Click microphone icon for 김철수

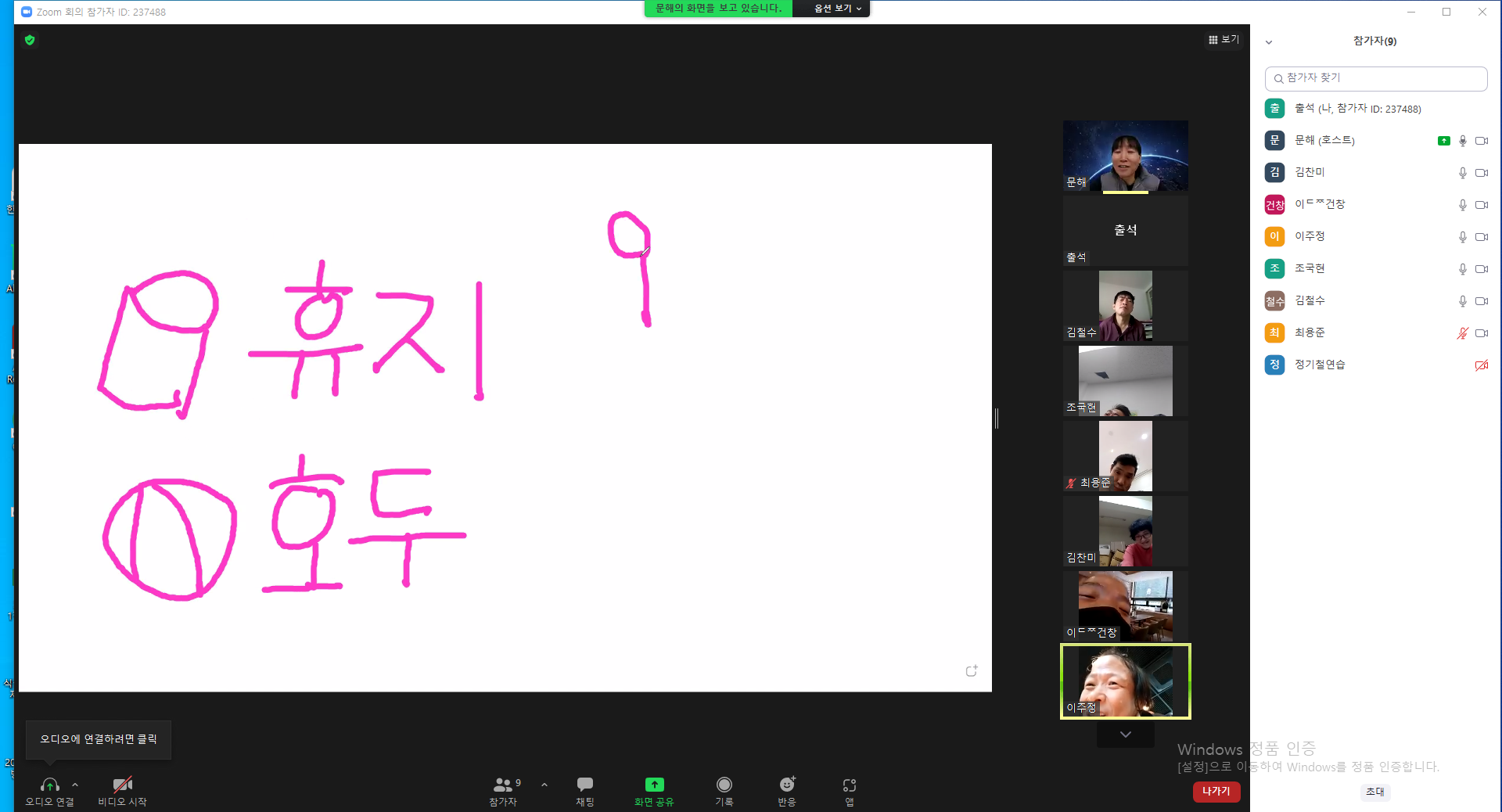coord(1463,301)
